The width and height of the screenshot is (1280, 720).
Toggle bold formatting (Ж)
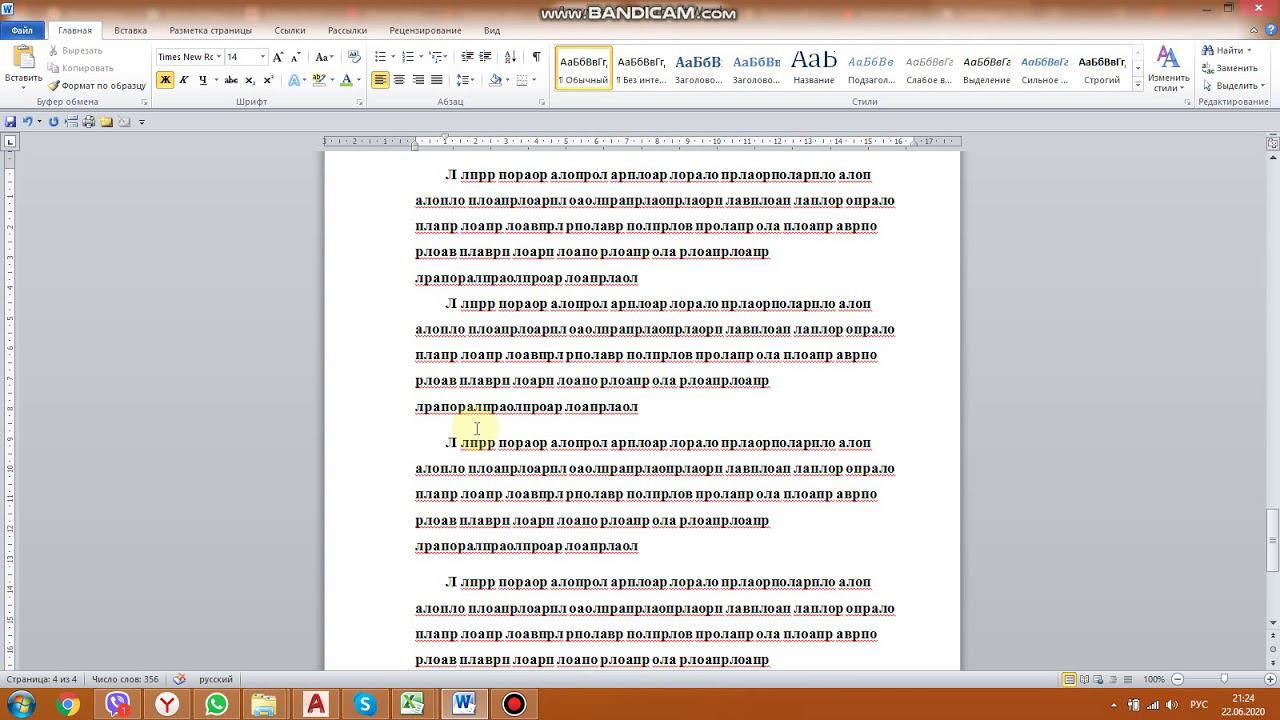[x=165, y=80]
